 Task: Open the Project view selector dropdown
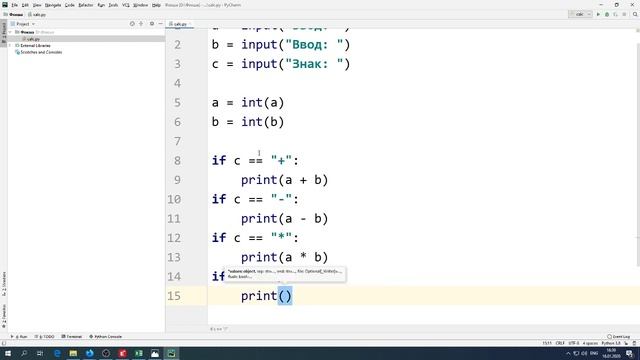23,24
